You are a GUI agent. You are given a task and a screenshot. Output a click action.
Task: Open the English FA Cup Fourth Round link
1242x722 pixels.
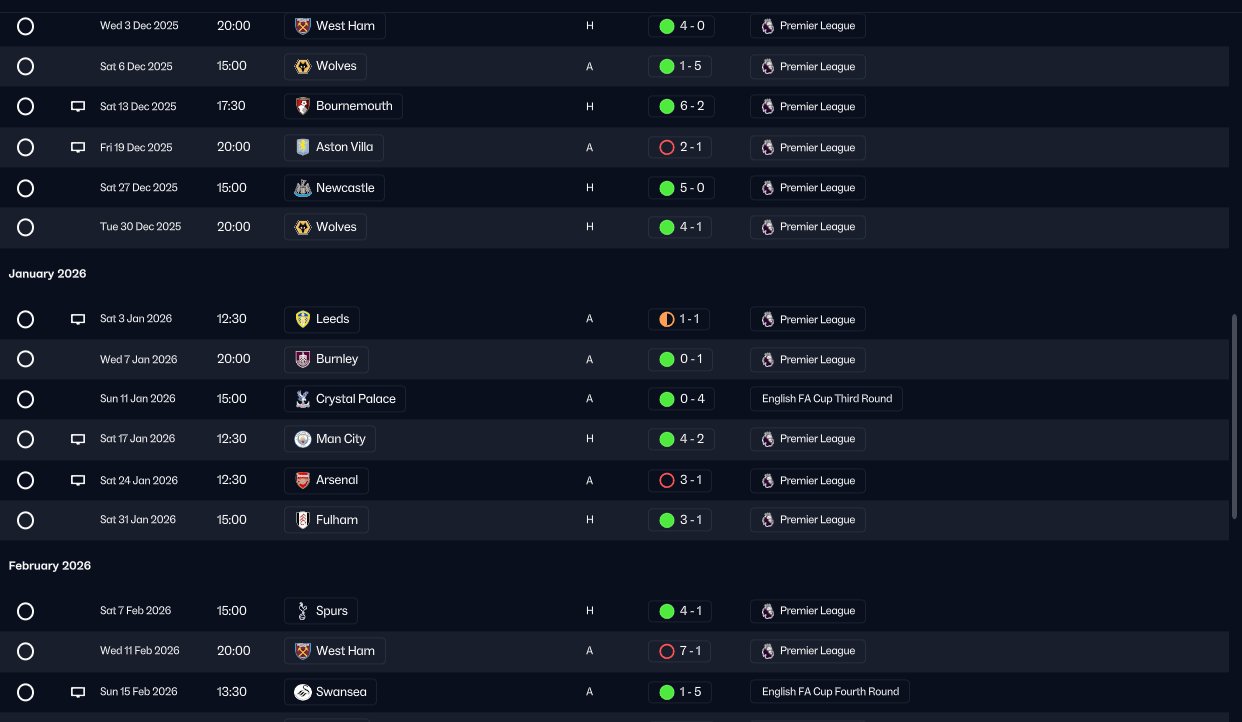tap(830, 692)
